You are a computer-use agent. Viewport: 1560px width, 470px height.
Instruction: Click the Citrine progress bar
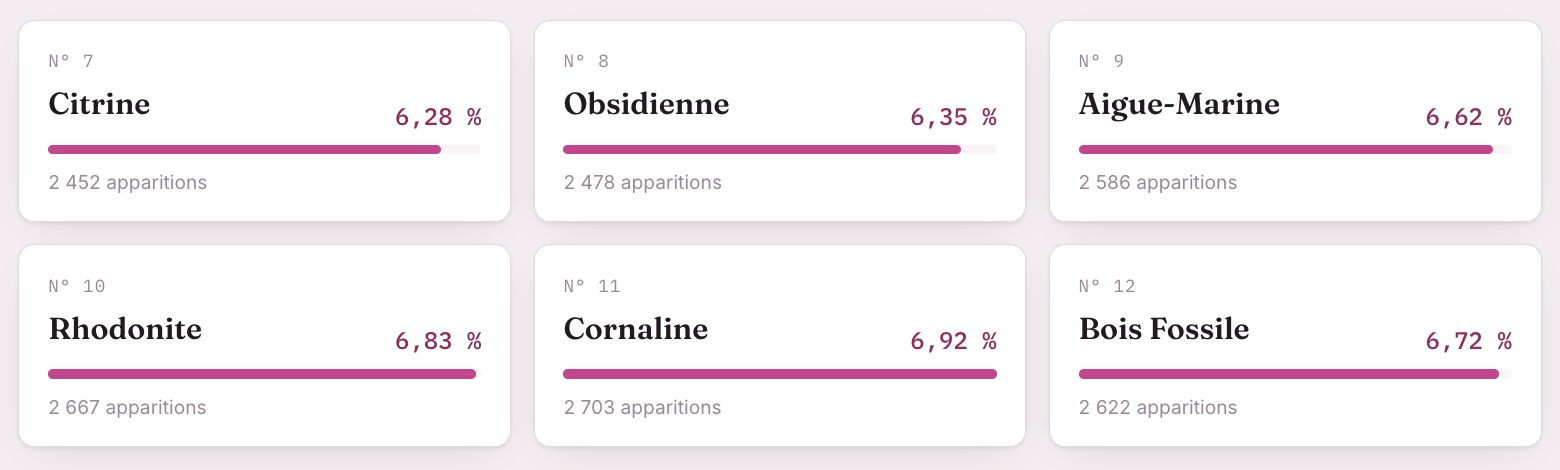tap(264, 150)
